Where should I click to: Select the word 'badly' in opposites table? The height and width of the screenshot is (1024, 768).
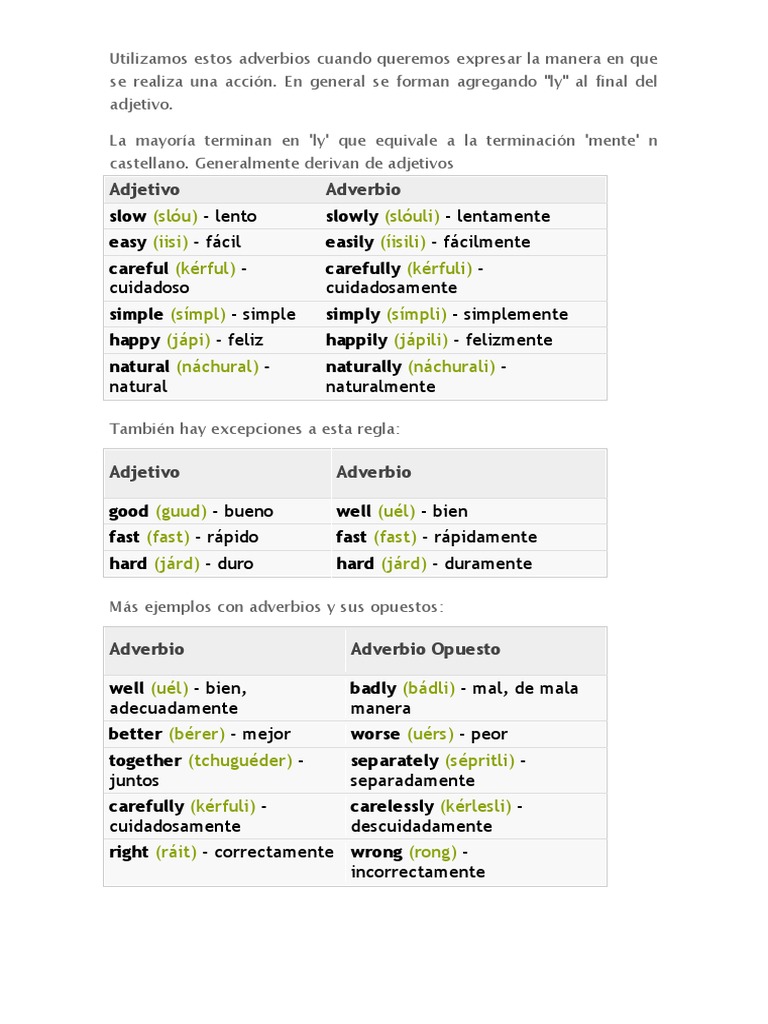click(x=373, y=688)
